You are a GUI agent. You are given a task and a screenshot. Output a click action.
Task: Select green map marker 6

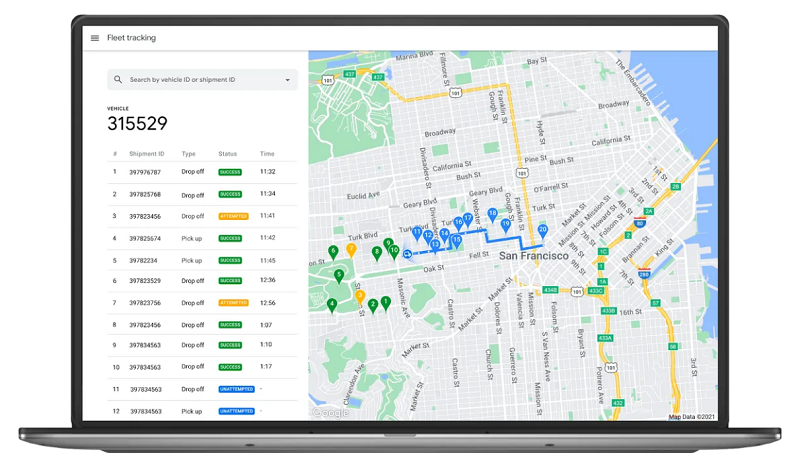click(x=333, y=253)
